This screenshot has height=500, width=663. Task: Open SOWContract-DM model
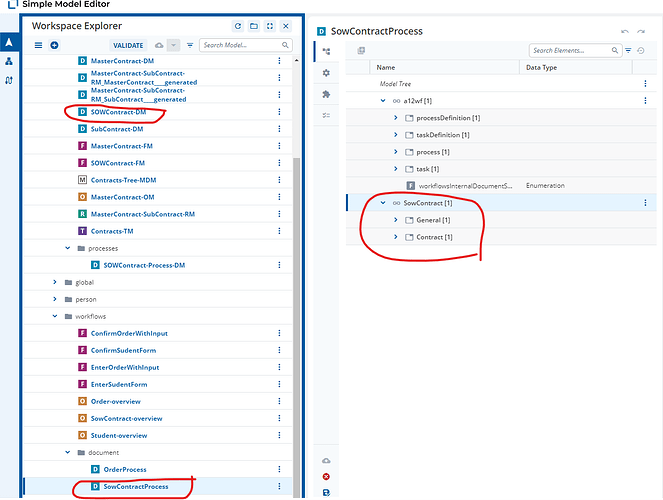tap(118, 112)
